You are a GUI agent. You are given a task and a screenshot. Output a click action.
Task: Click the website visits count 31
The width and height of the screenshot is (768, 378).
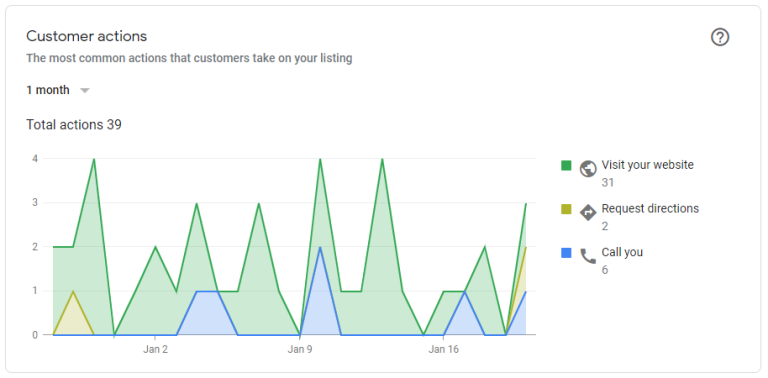point(607,183)
